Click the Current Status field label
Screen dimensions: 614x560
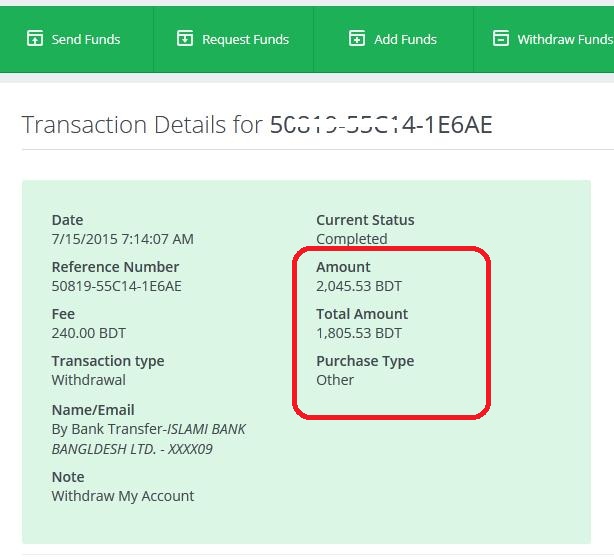click(x=365, y=220)
